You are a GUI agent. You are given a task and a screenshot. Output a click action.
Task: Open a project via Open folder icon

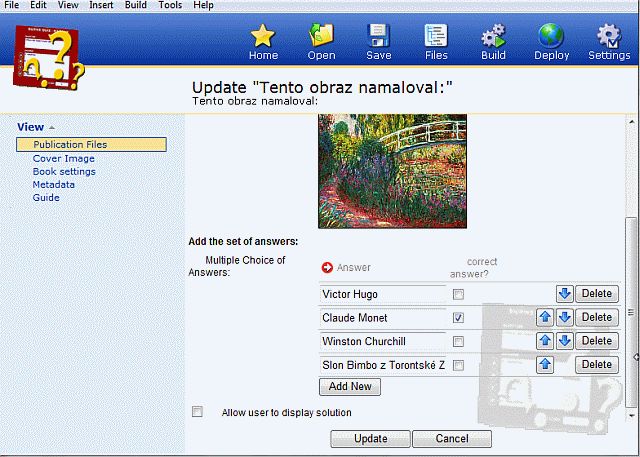pyautogui.click(x=321, y=35)
